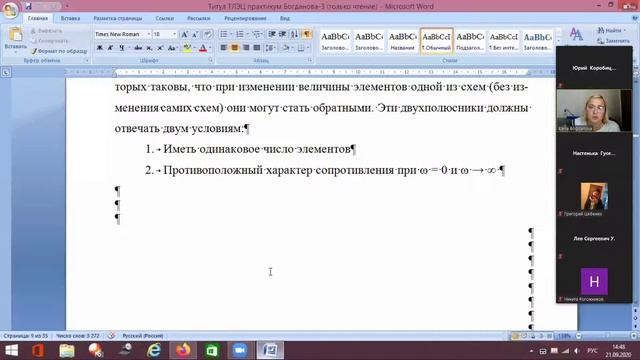This screenshot has height=360, width=640.
Task: Toggle Strikethrough formatting
Action: pos(138,48)
